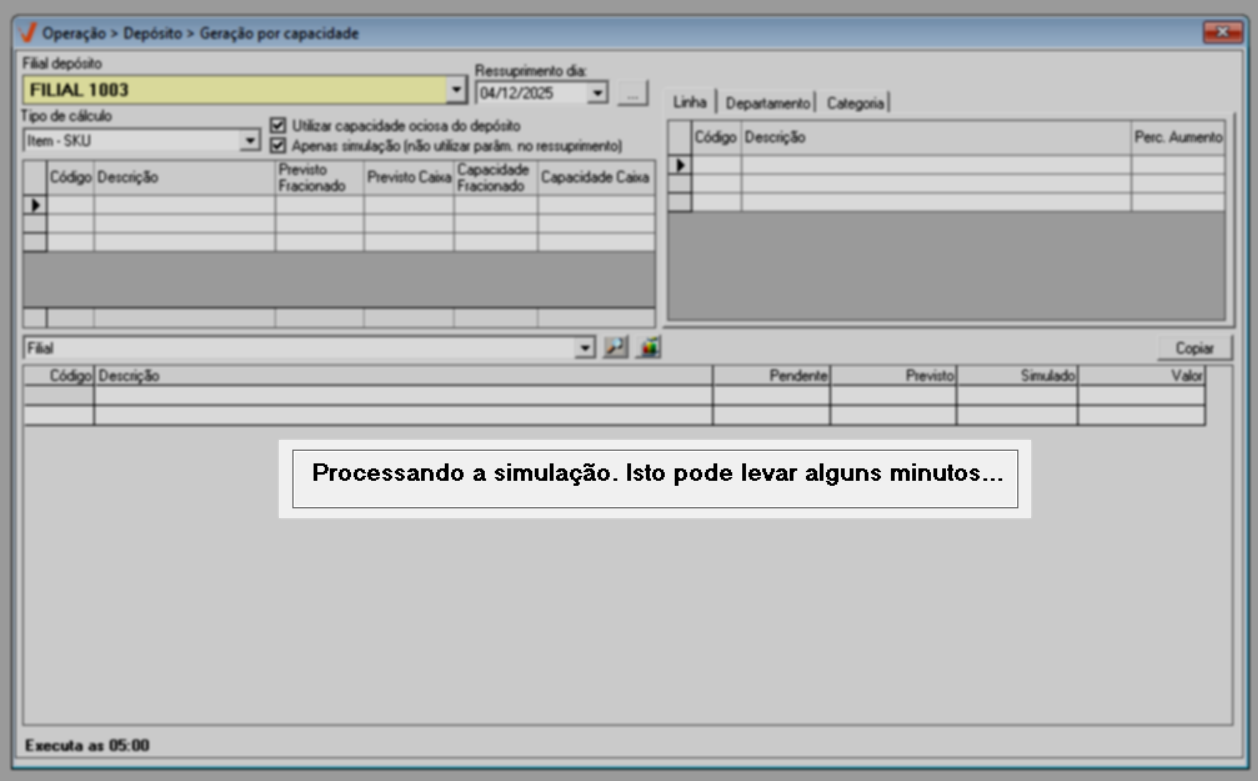This screenshot has height=781, width=1258.
Task: Switch to the Categoria tab
Action: click(x=855, y=103)
